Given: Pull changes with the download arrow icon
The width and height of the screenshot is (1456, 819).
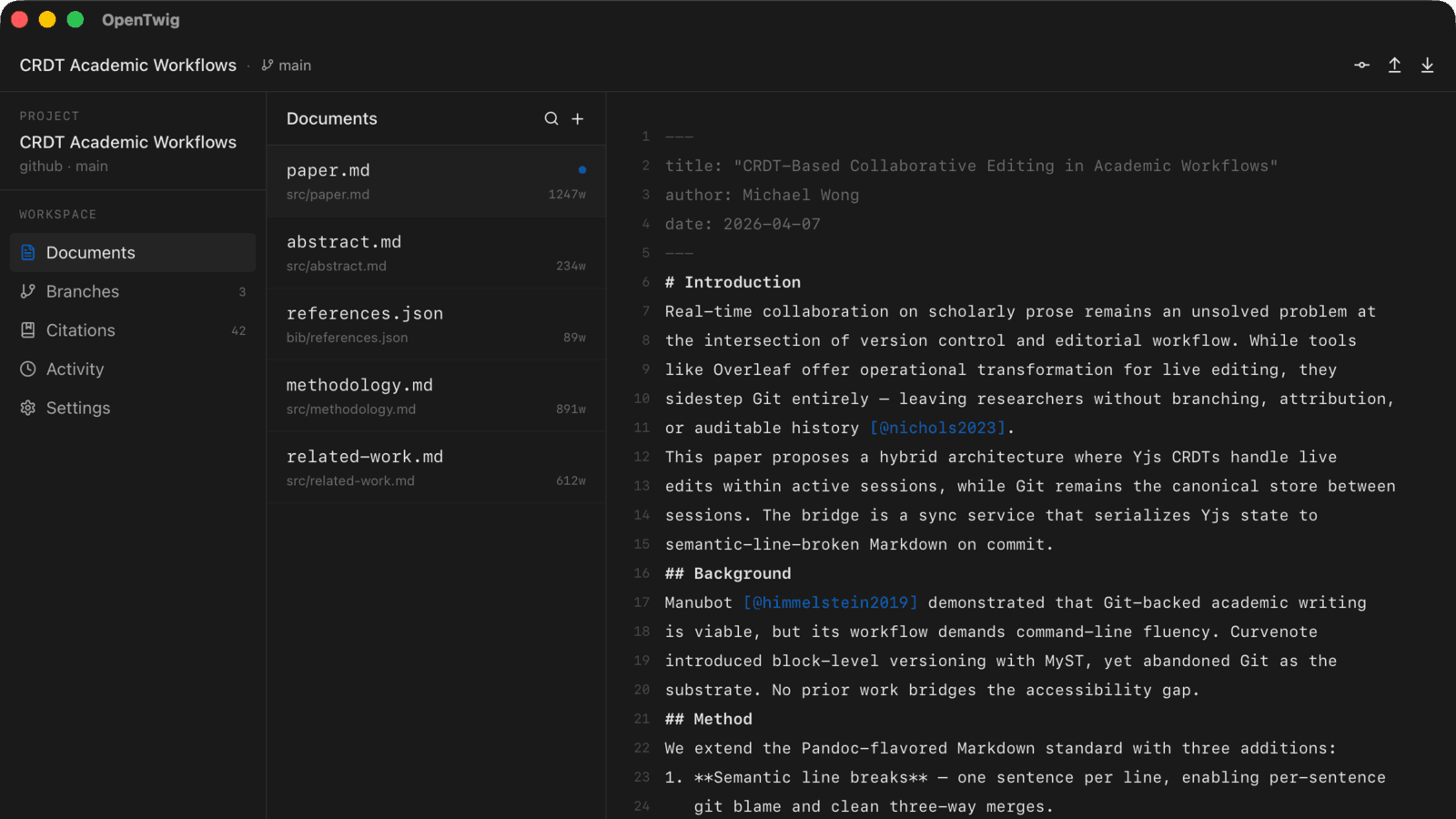Looking at the screenshot, I should (x=1427, y=66).
